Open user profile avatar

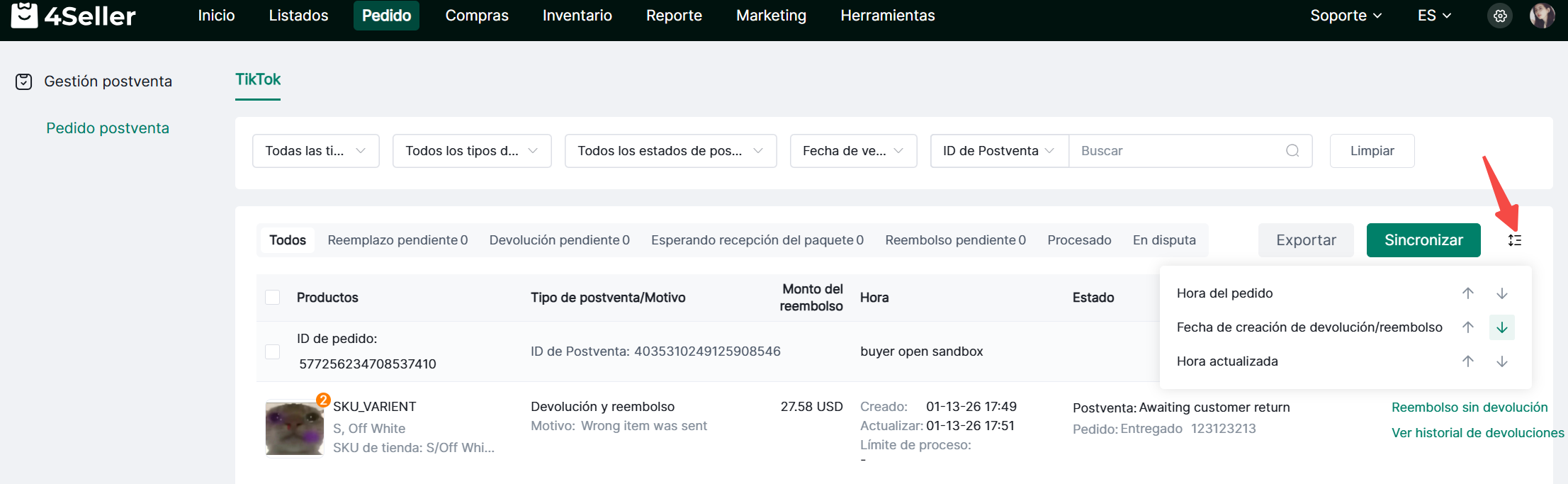point(1542,16)
